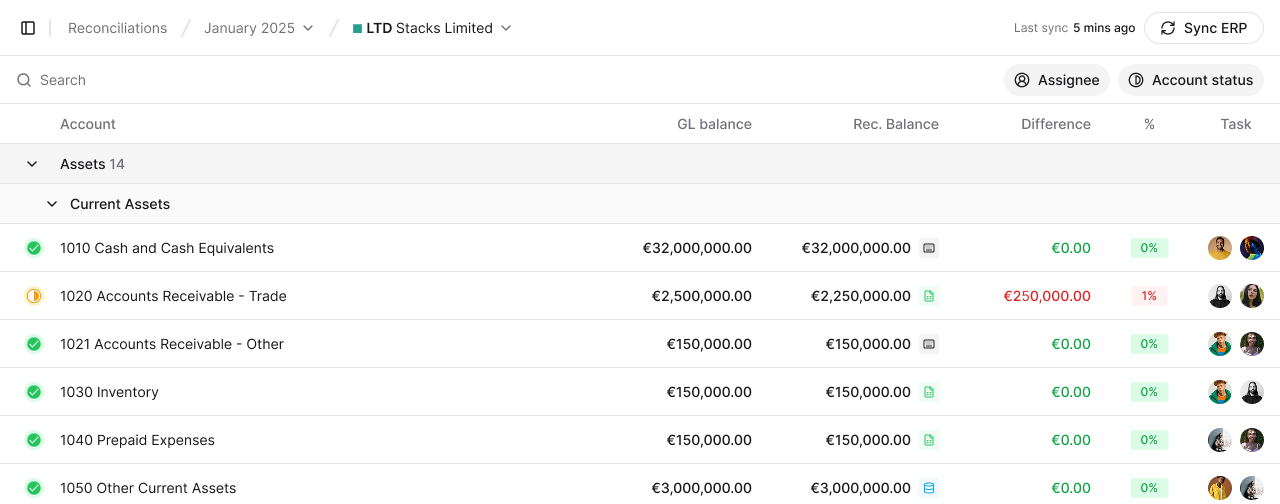Collapse the Current Assets subgroup

[52, 204]
